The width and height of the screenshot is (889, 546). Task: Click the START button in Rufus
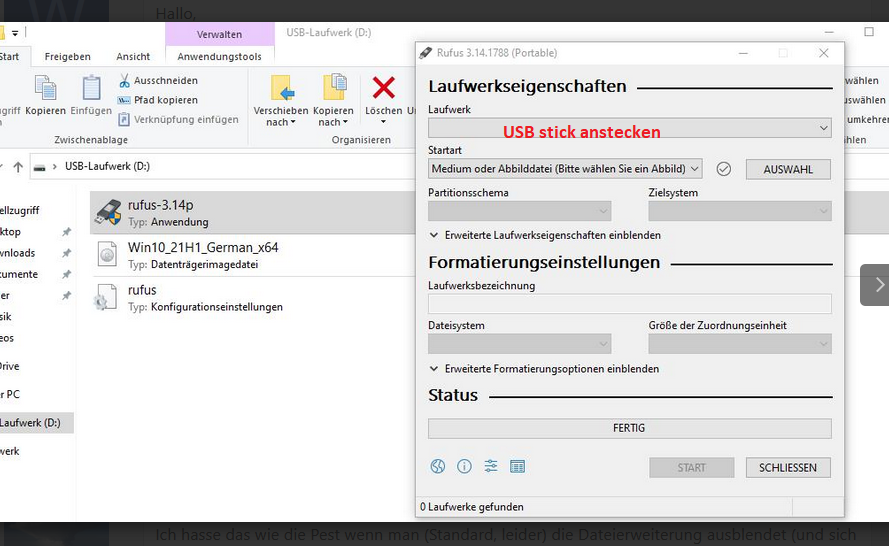[x=692, y=468]
